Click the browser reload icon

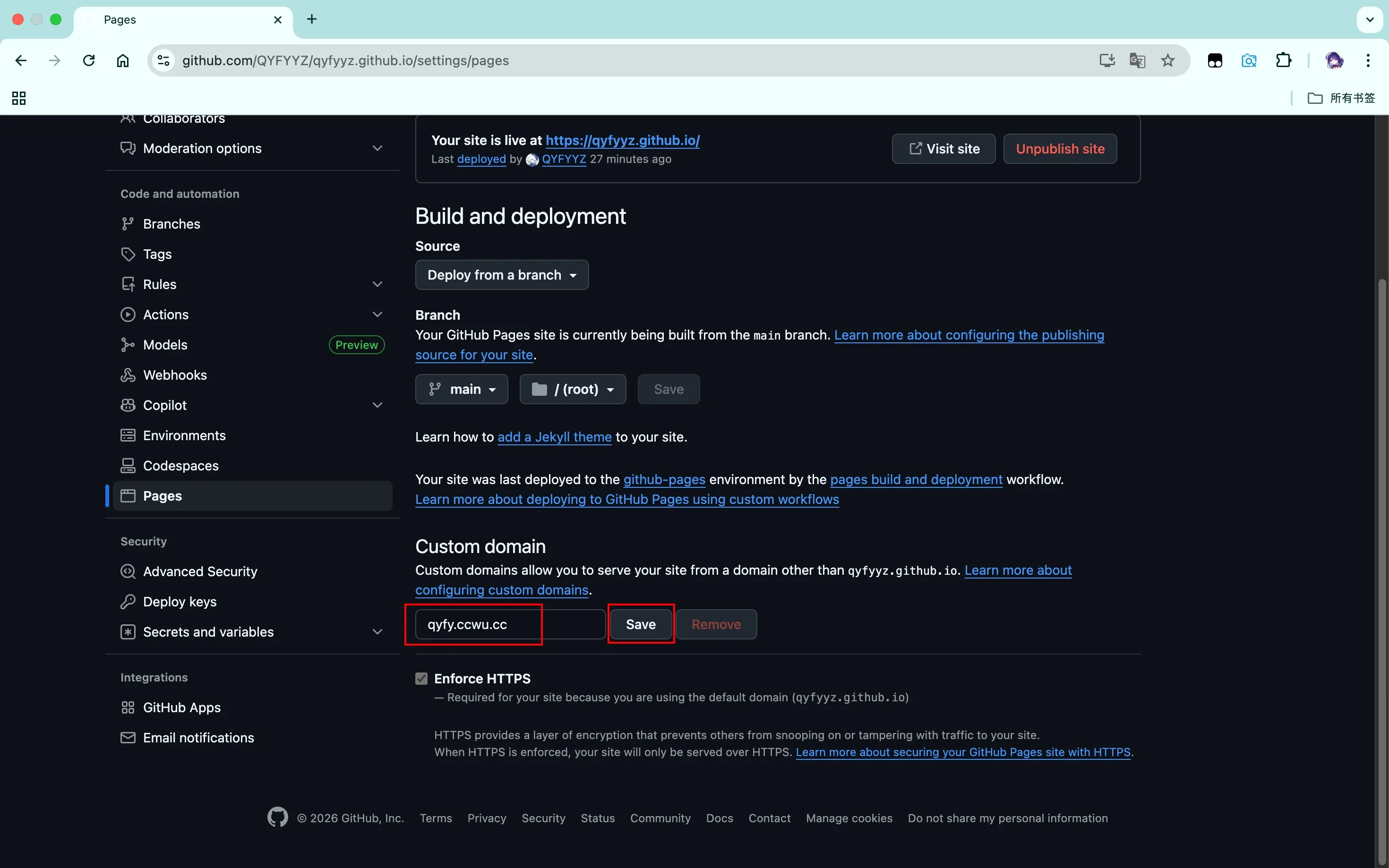click(88, 60)
